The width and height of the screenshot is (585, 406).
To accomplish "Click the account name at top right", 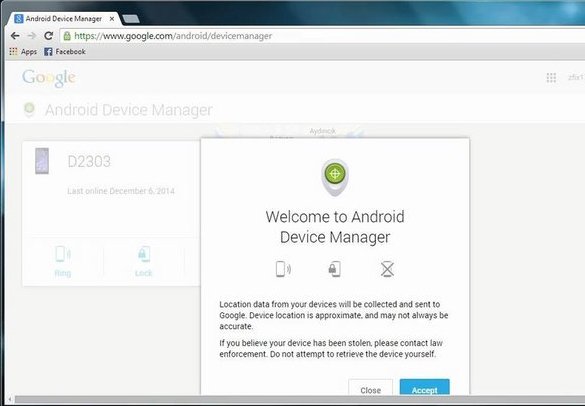I will click(x=576, y=77).
